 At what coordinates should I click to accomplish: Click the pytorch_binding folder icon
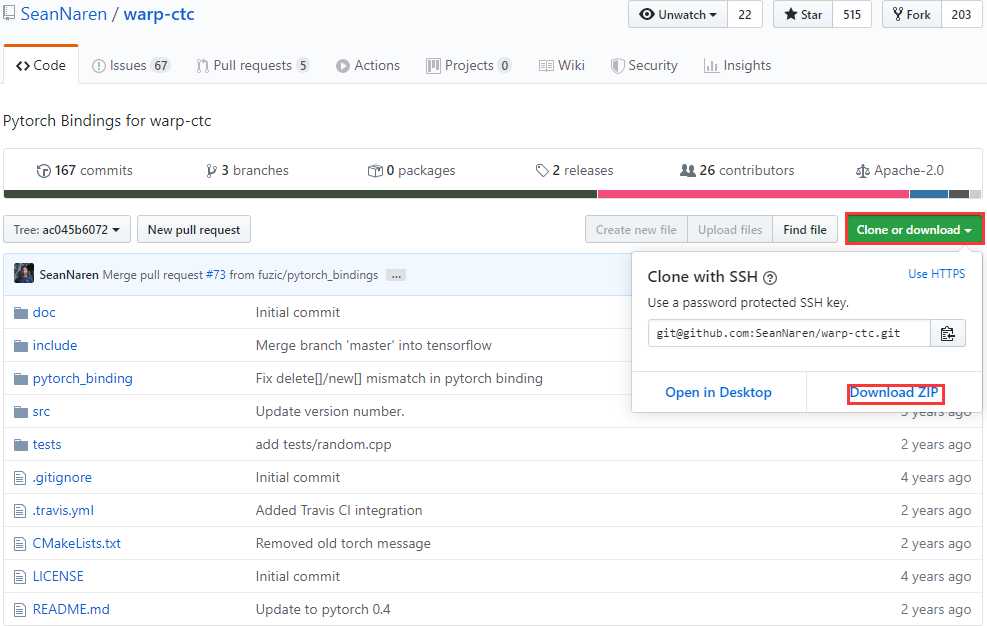21,378
